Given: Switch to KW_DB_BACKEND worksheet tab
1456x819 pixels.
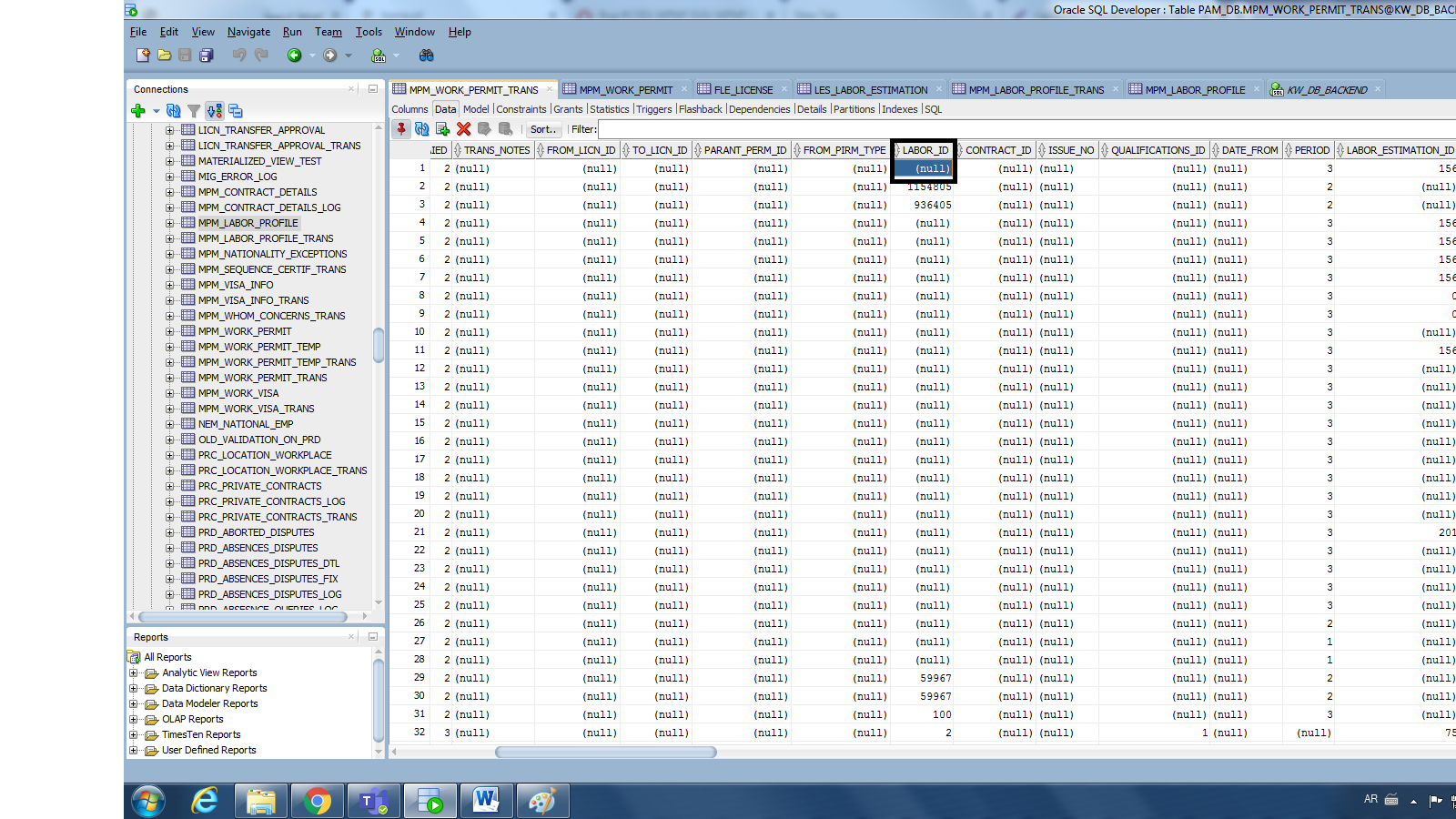Looking at the screenshot, I should click(x=1327, y=90).
